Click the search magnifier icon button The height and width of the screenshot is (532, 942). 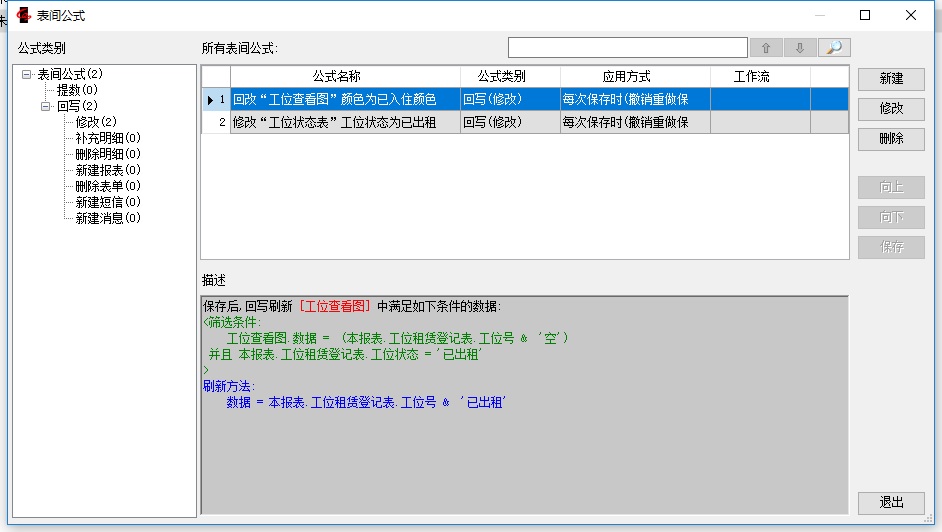(x=833, y=48)
